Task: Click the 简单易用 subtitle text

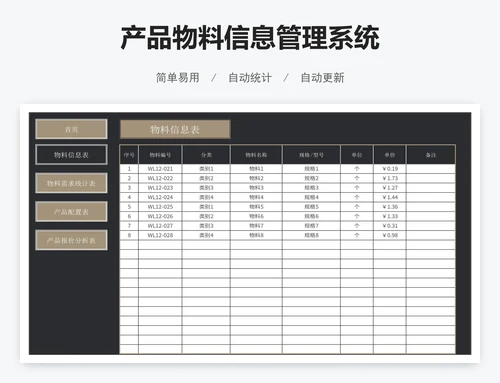Action: pyautogui.click(x=178, y=78)
